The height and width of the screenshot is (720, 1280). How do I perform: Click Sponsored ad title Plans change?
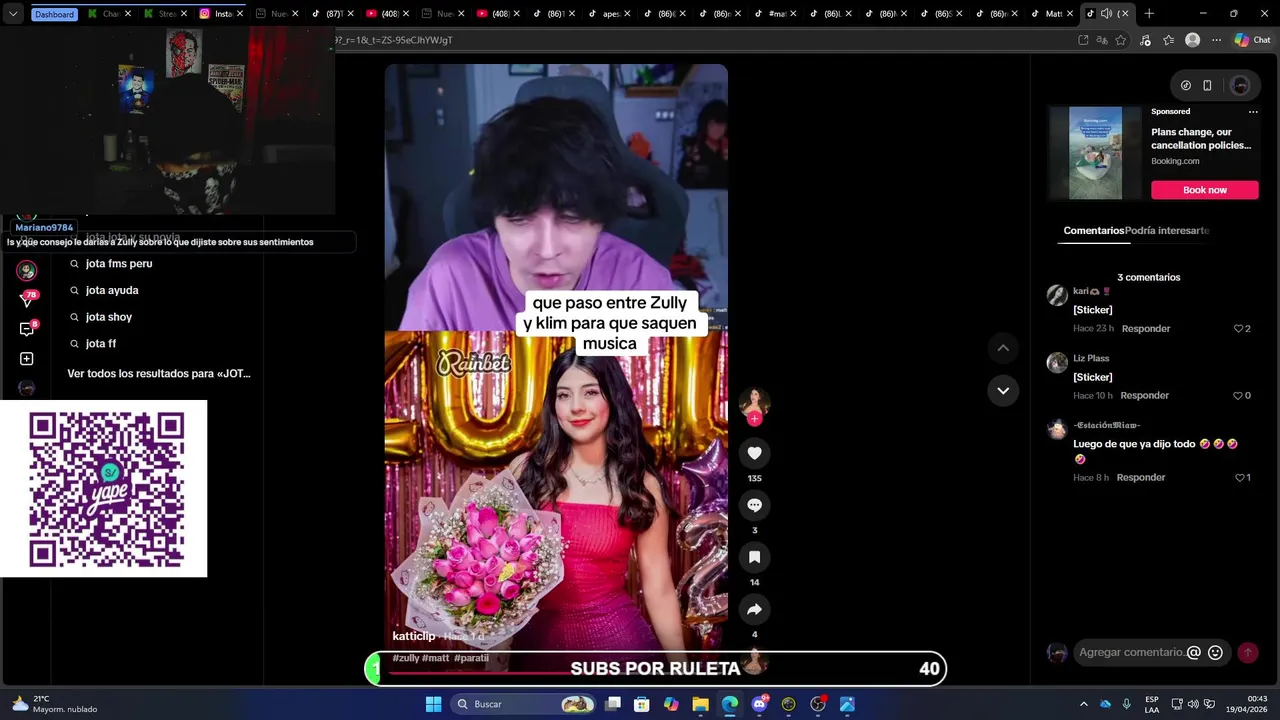tap(1201, 138)
